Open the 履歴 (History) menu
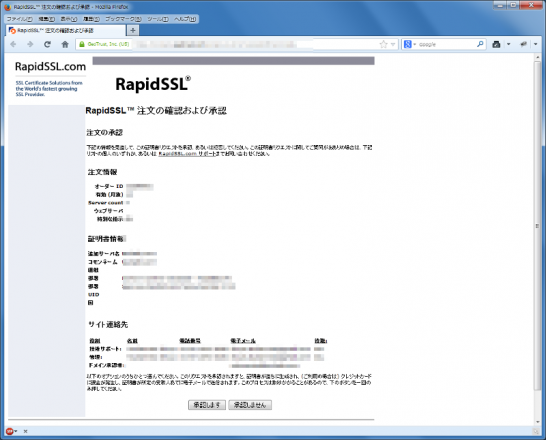This screenshot has width=546, height=440. pos(91,19)
